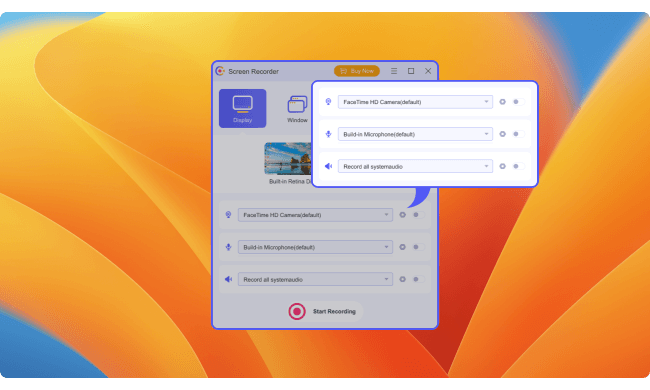The height and width of the screenshot is (390, 650).
Task: Click microphone icon in enlarged callout
Action: pyautogui.click(x=328, y=134)
